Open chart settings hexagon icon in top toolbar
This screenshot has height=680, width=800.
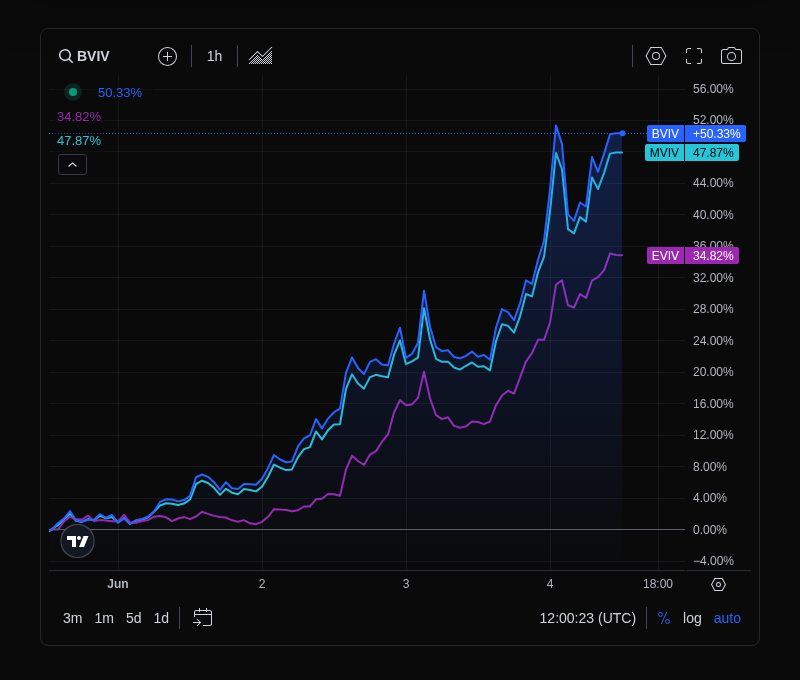[656, 56]
